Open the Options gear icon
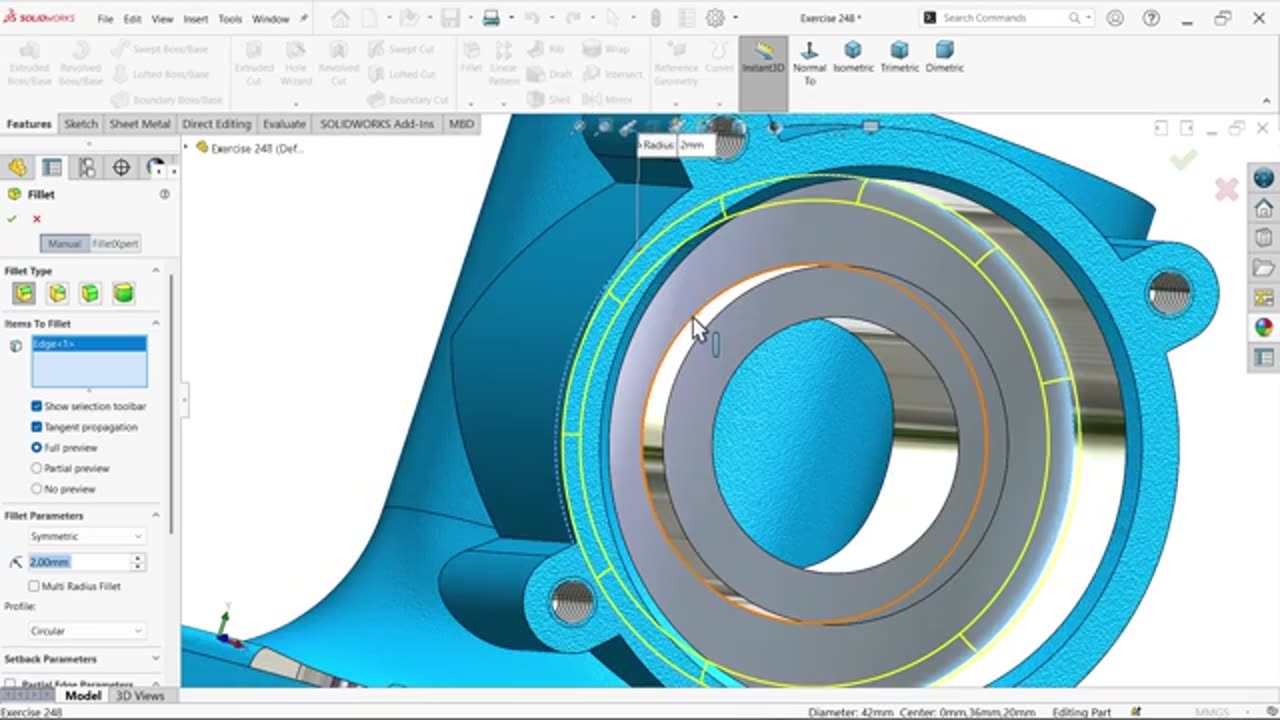This screenshot has width=1280, height=720. [715, 18]
